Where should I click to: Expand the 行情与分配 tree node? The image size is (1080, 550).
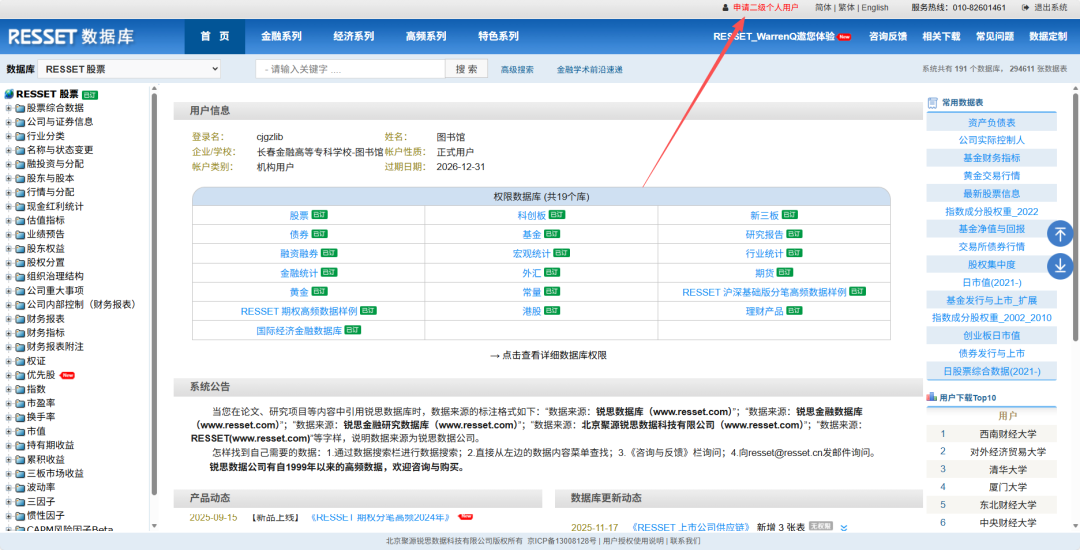pyautogui.click(x=9, y=192)
